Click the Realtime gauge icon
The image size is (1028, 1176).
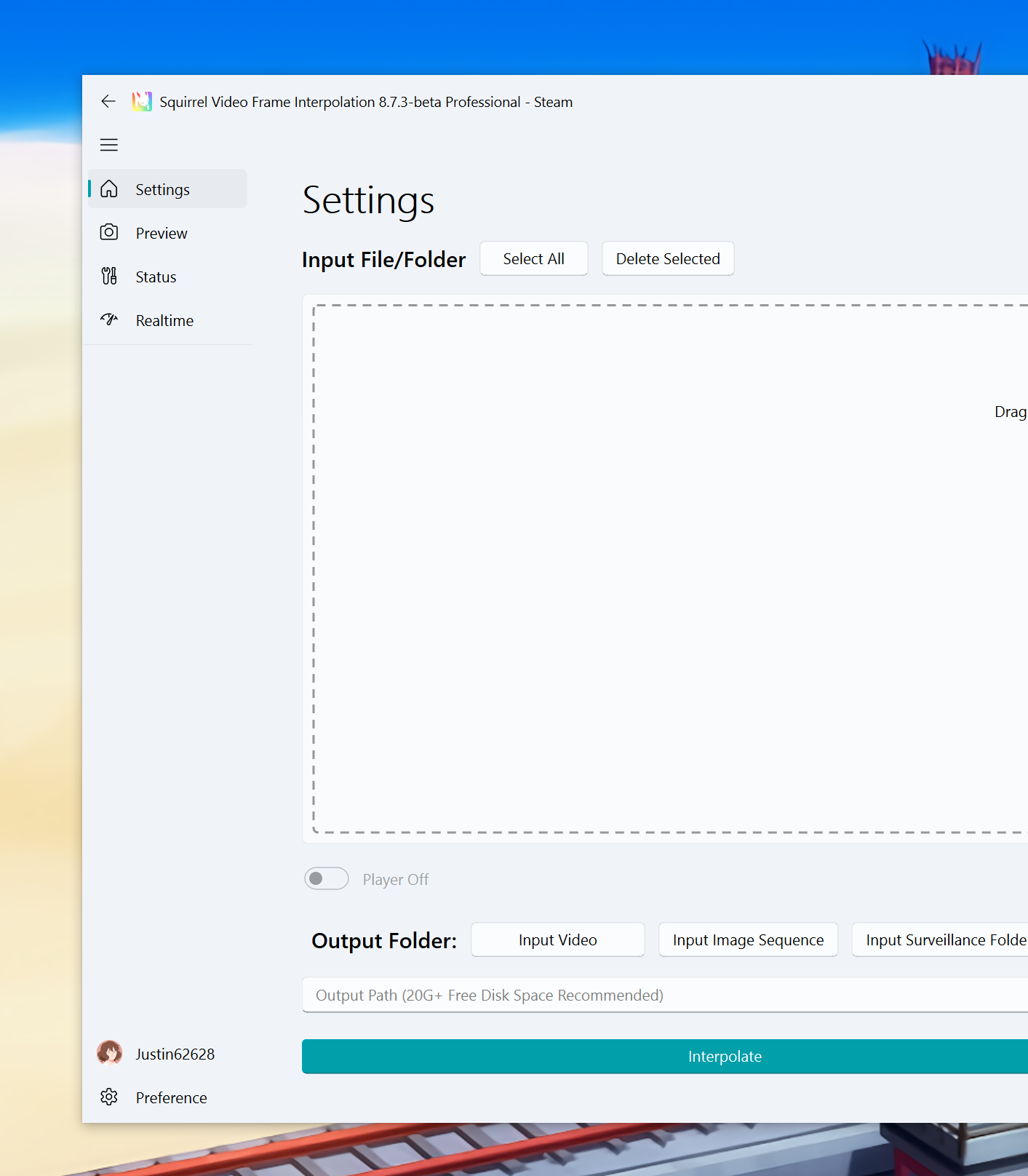[x=109, y=320]
